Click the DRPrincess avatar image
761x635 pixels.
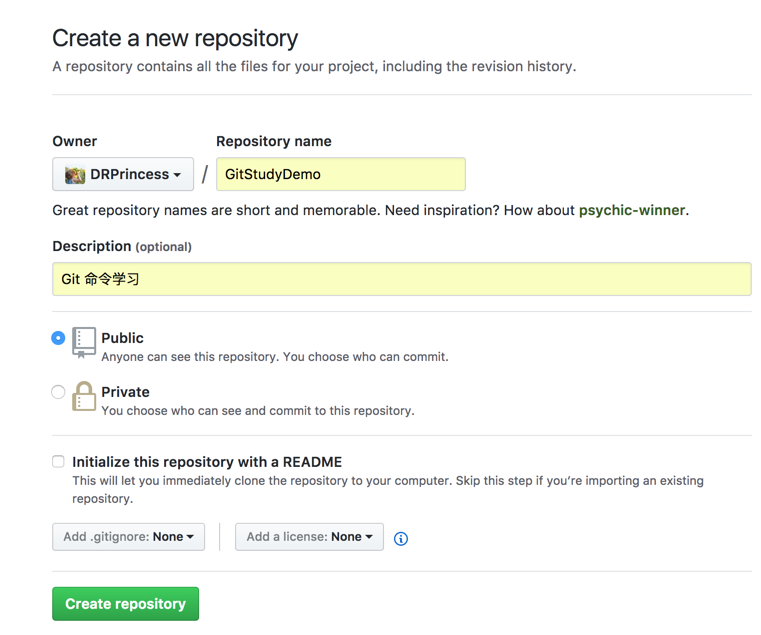coord(75,175)
